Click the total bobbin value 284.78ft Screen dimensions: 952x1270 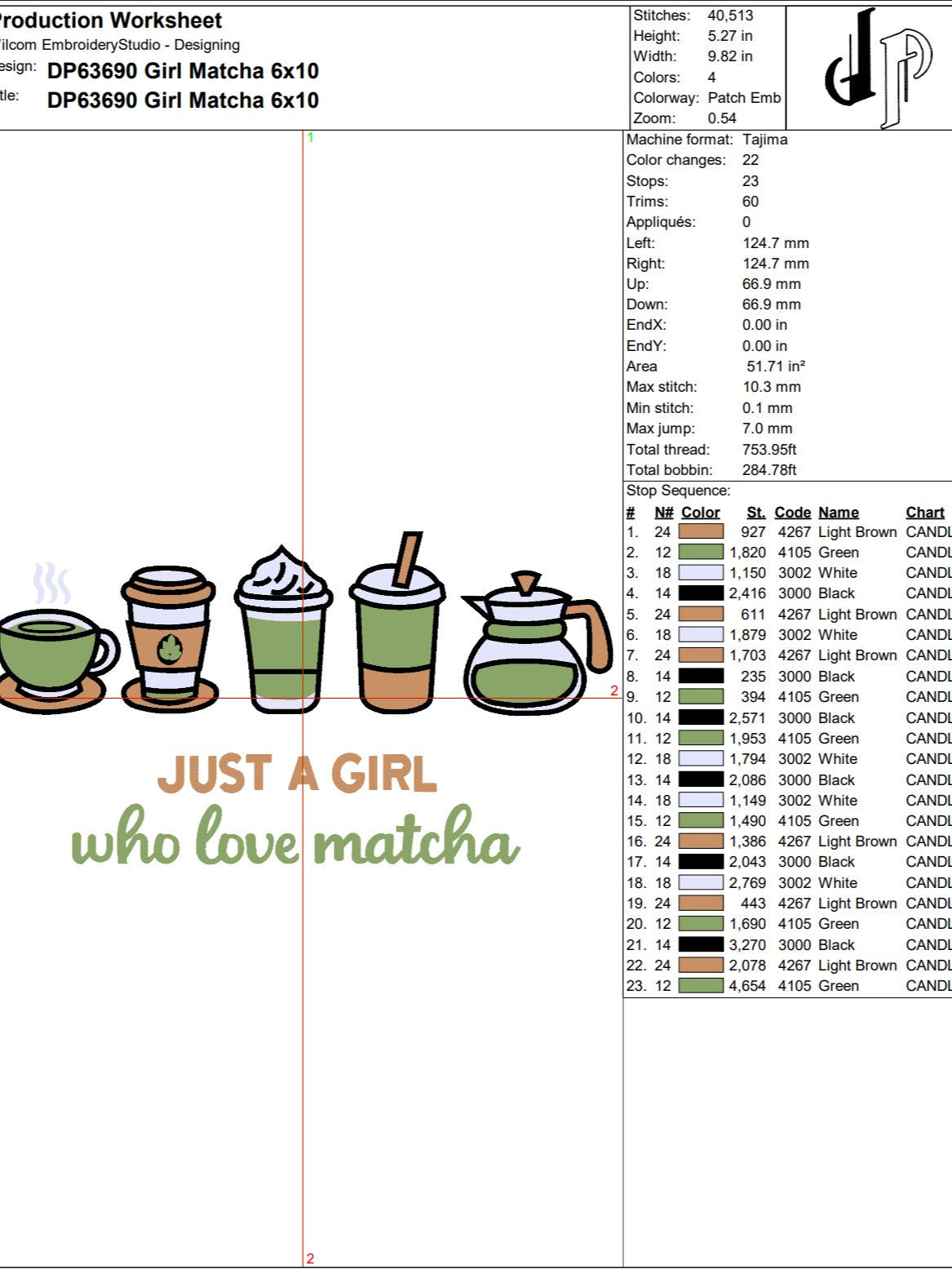[769, 470]
